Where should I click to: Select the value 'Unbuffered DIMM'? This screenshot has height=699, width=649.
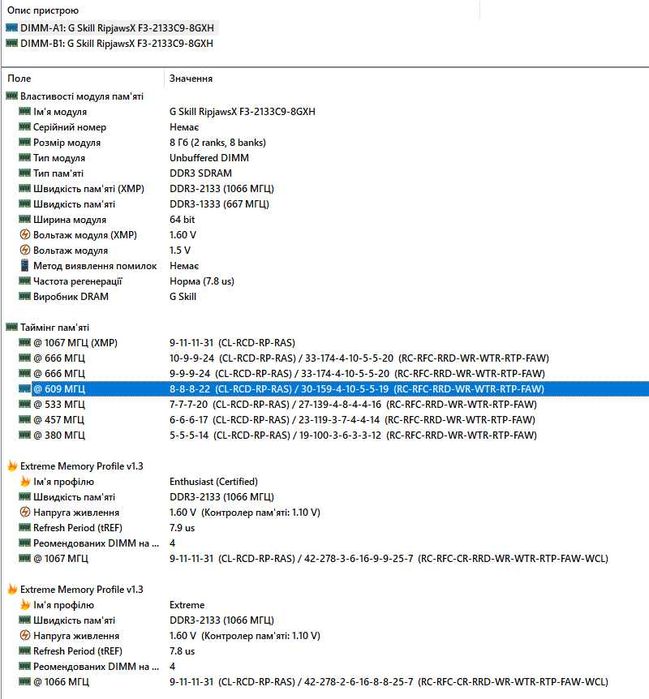209,158
